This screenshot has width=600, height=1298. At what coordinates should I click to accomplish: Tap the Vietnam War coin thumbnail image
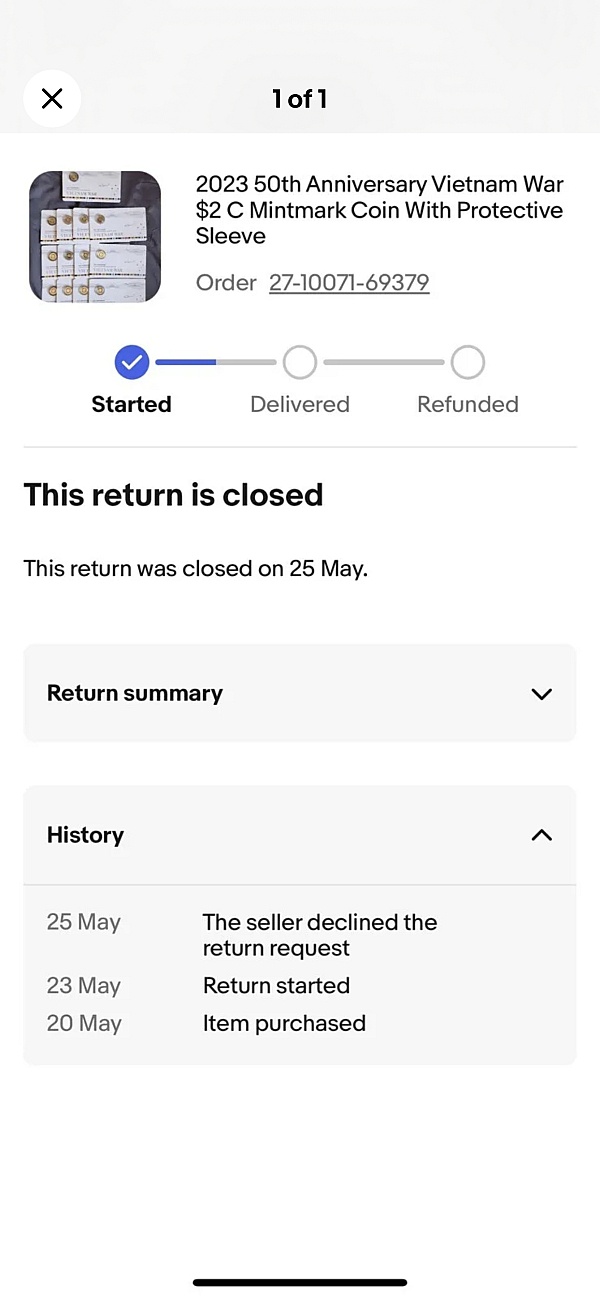(95, 237)
